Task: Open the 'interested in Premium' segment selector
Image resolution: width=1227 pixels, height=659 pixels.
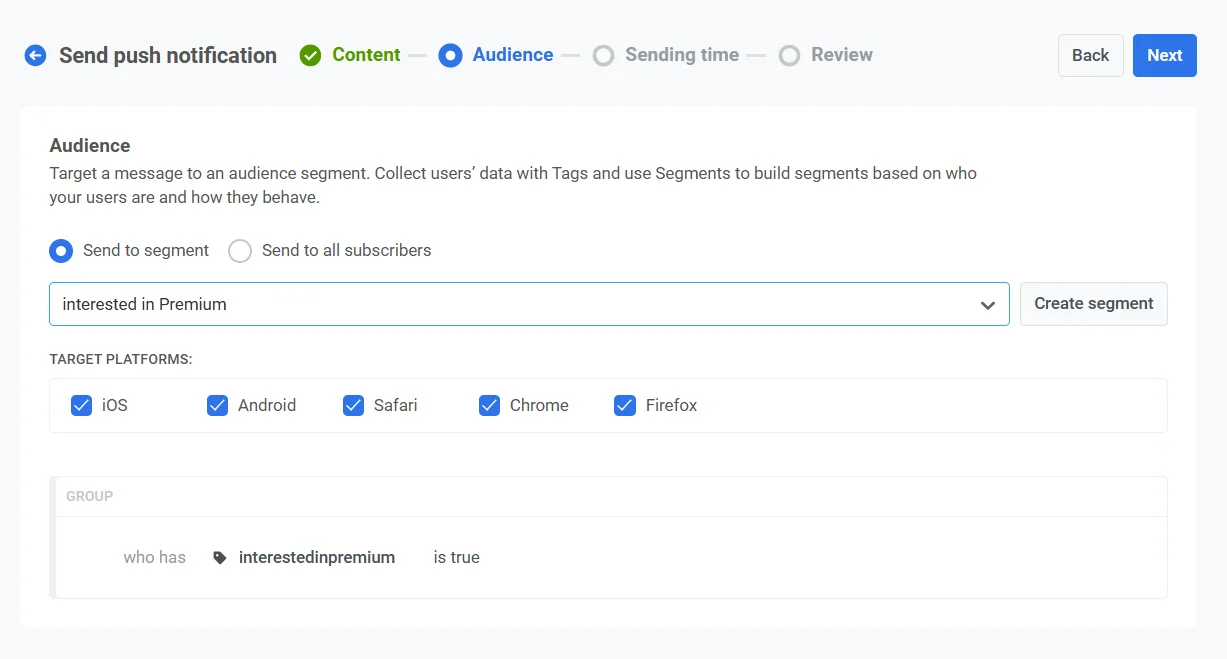Action: [500, 304]
